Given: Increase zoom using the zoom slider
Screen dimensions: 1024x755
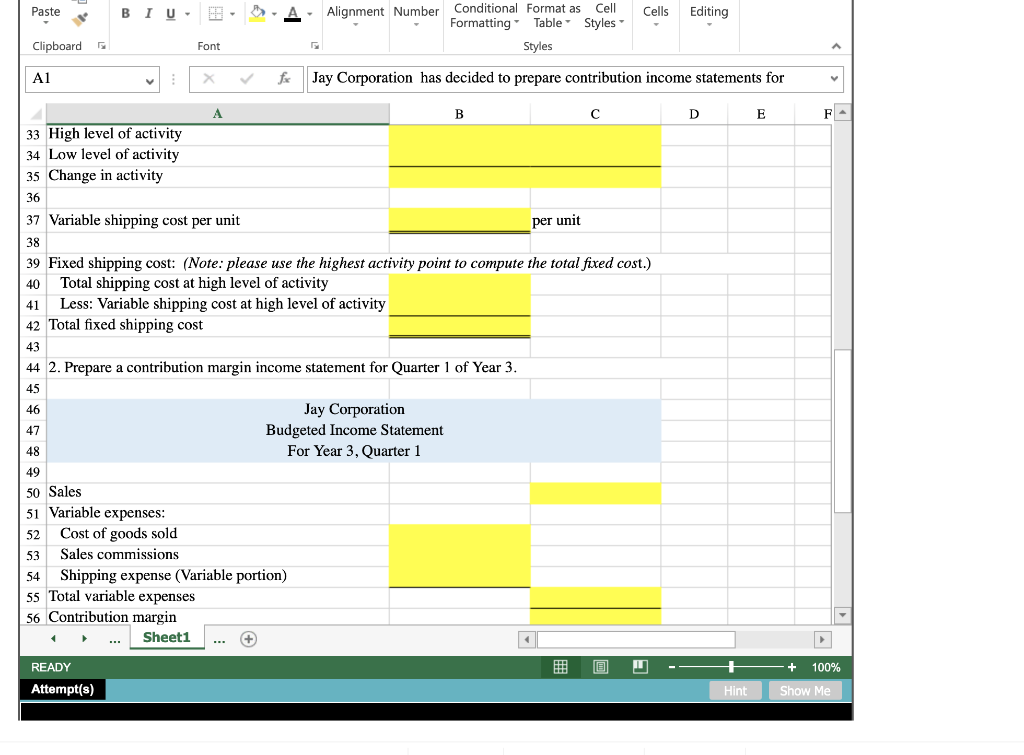Looking at the screenshot, I should (791, 666).
